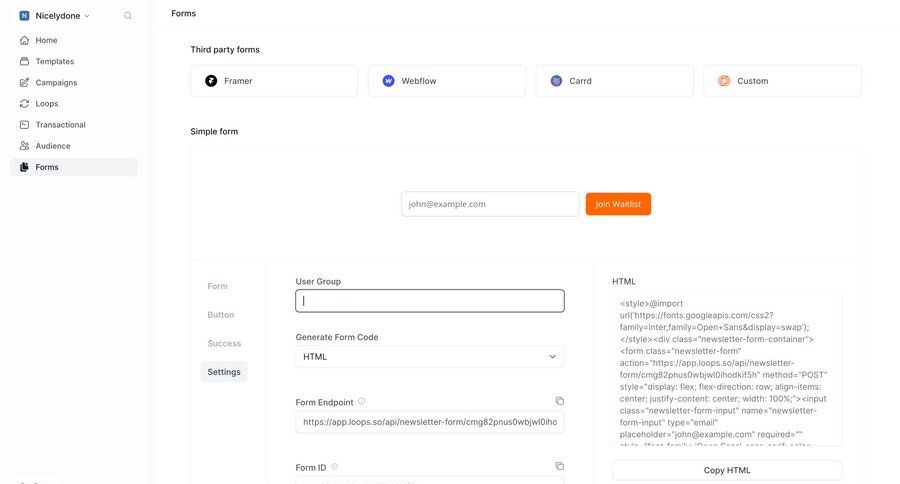Viewport: 900px width, 484px height.
Task: Click the search magnifier icon in sidebar
Action: coord(128,16)
